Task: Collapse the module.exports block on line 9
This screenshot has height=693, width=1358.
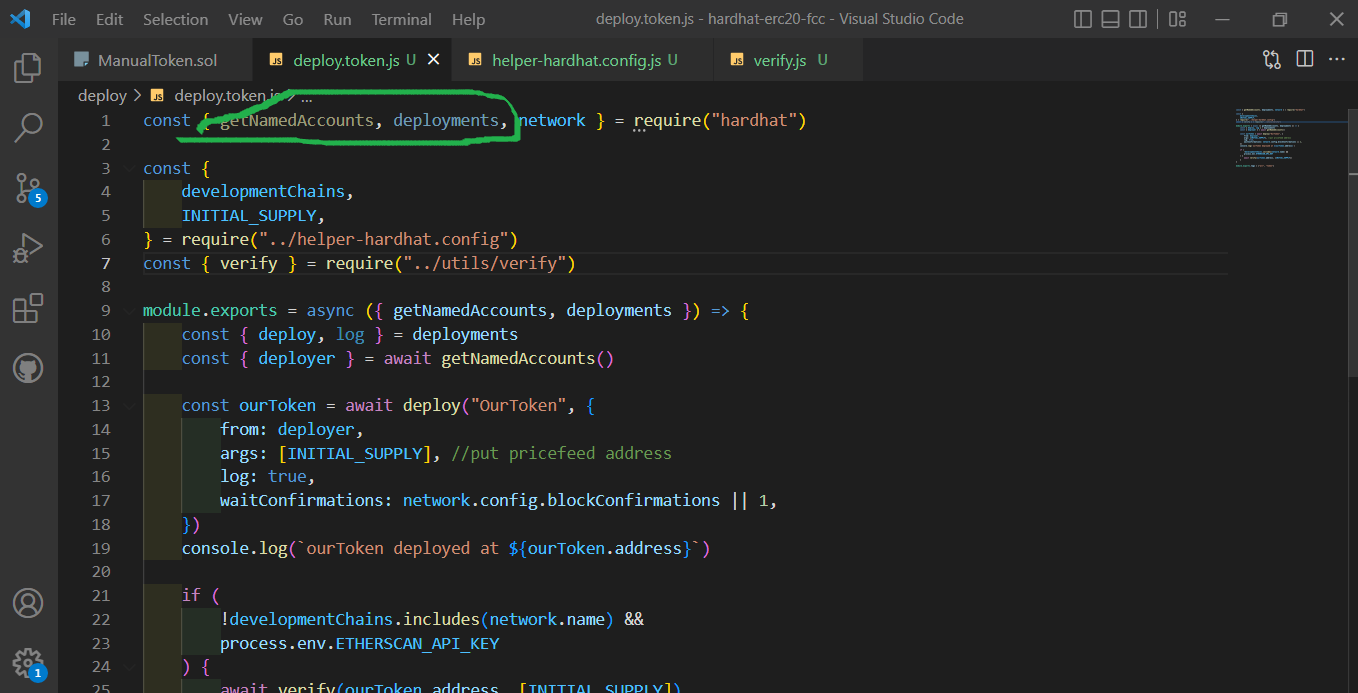Action: click(129, 310)
